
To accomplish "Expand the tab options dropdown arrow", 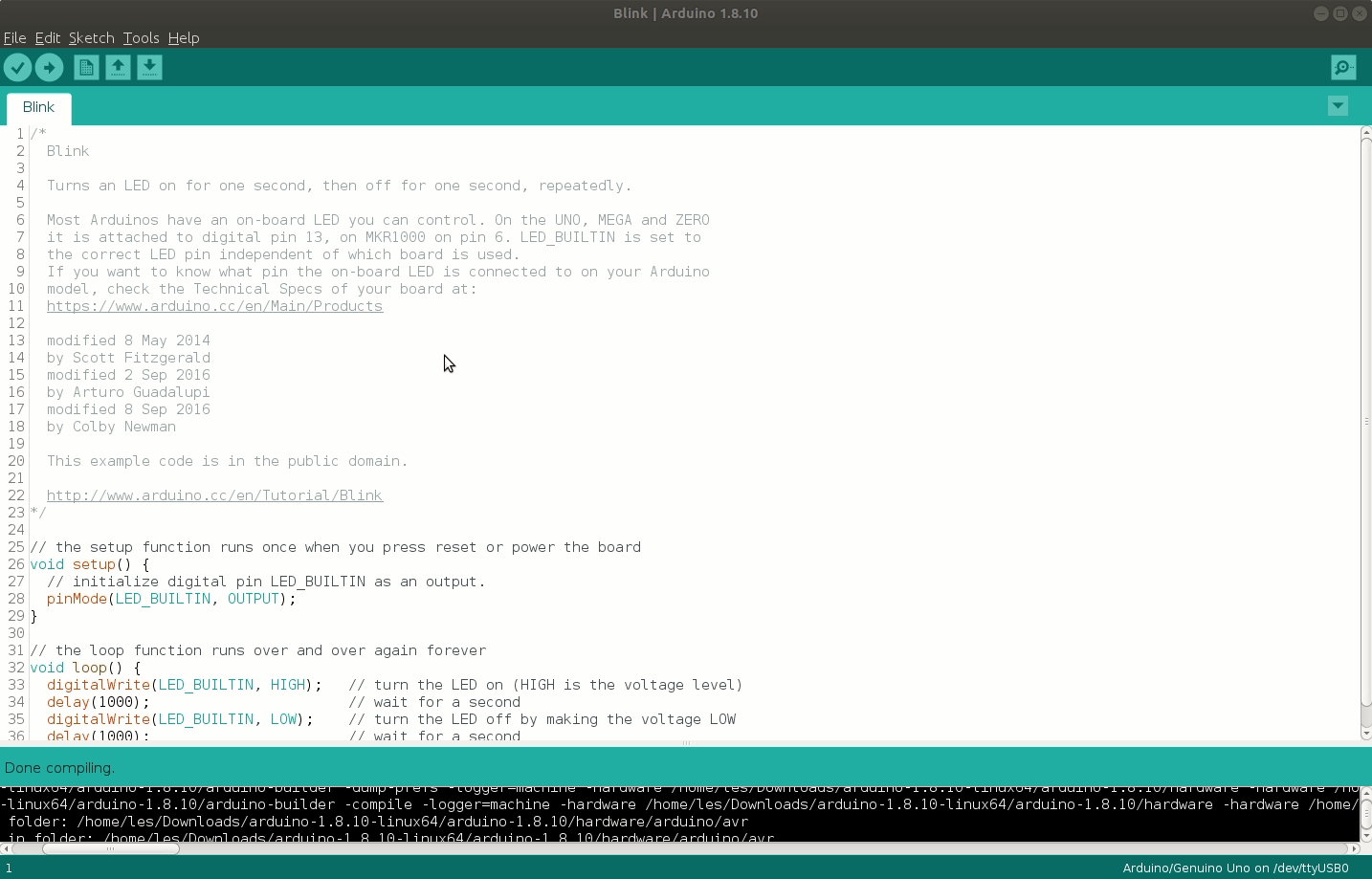I will point(1338,106).
